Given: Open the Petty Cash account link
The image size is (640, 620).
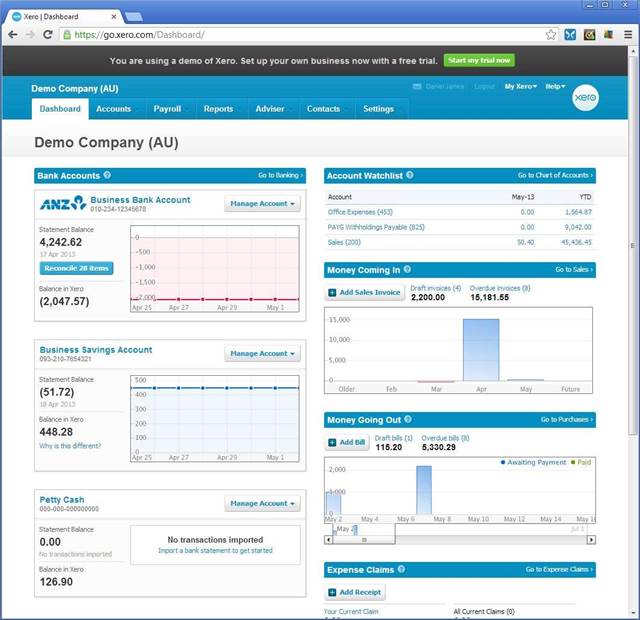Looking at the screenshot, I should click(x=62, y=500).
